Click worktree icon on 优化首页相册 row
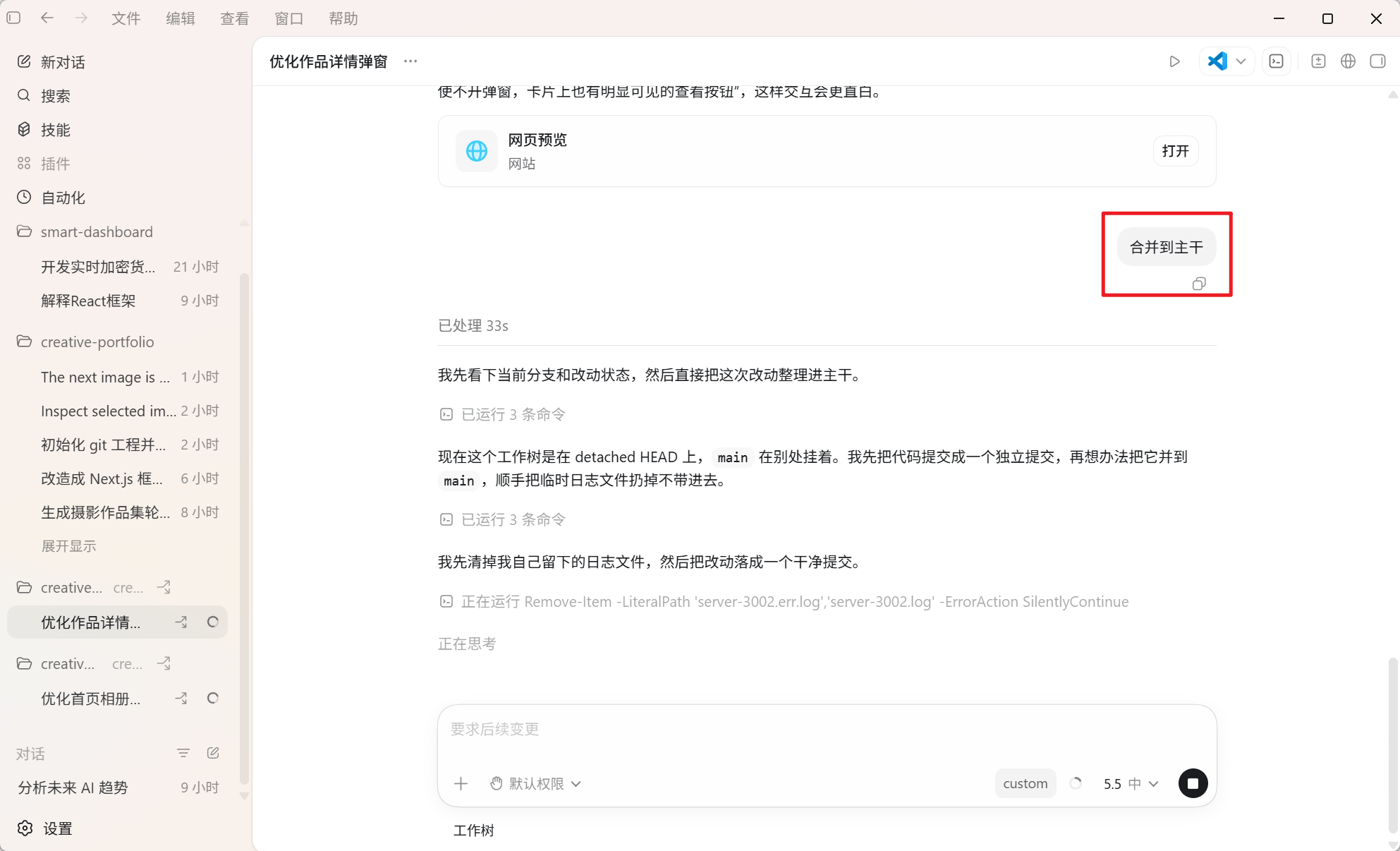1400x851 pixels. [x=181, y=699]
